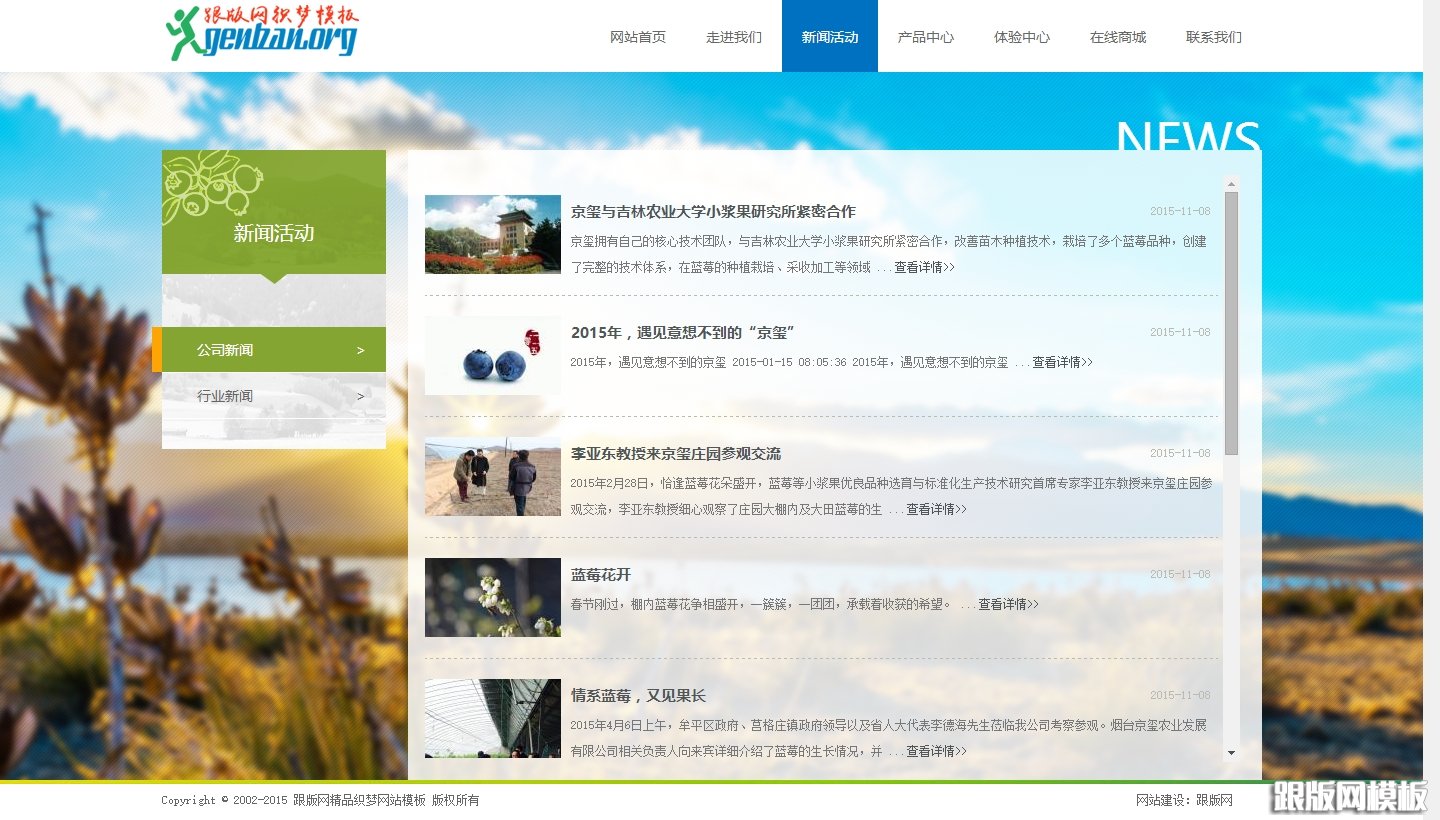Select the highlighted 新闻活动 tab

point(829,36)
